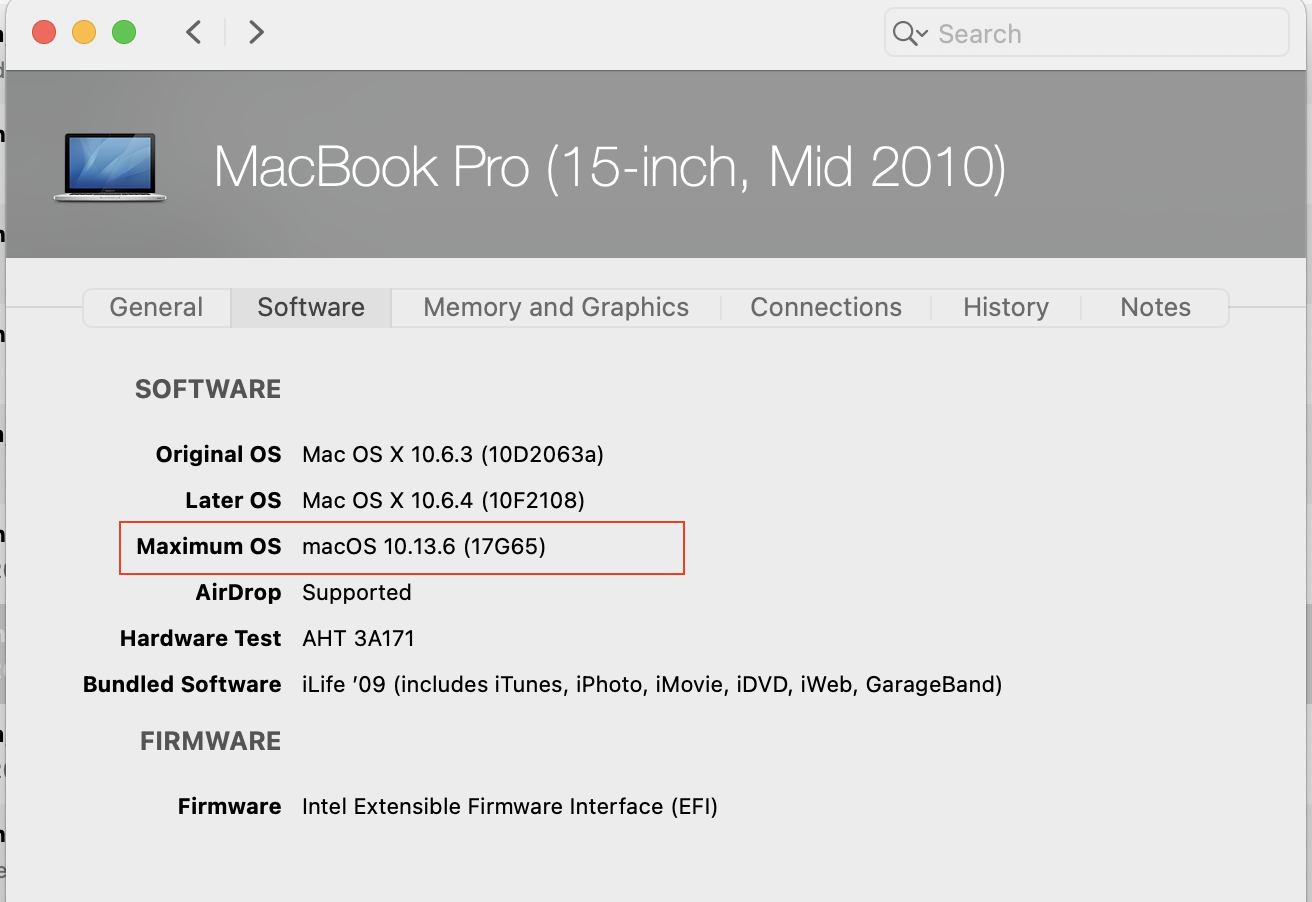Open the Notes tab

pyautogui.click(x=1155, y=307)
